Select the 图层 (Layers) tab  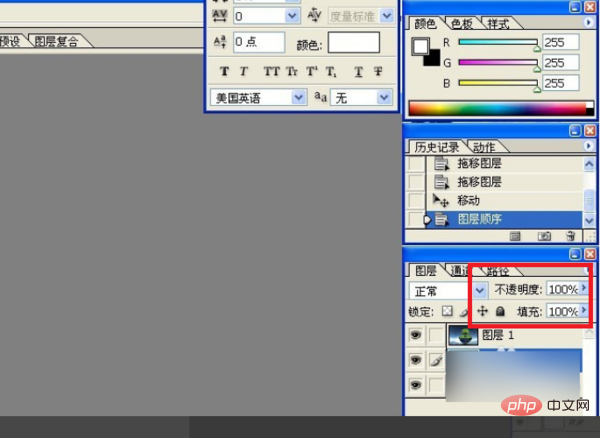426,271
